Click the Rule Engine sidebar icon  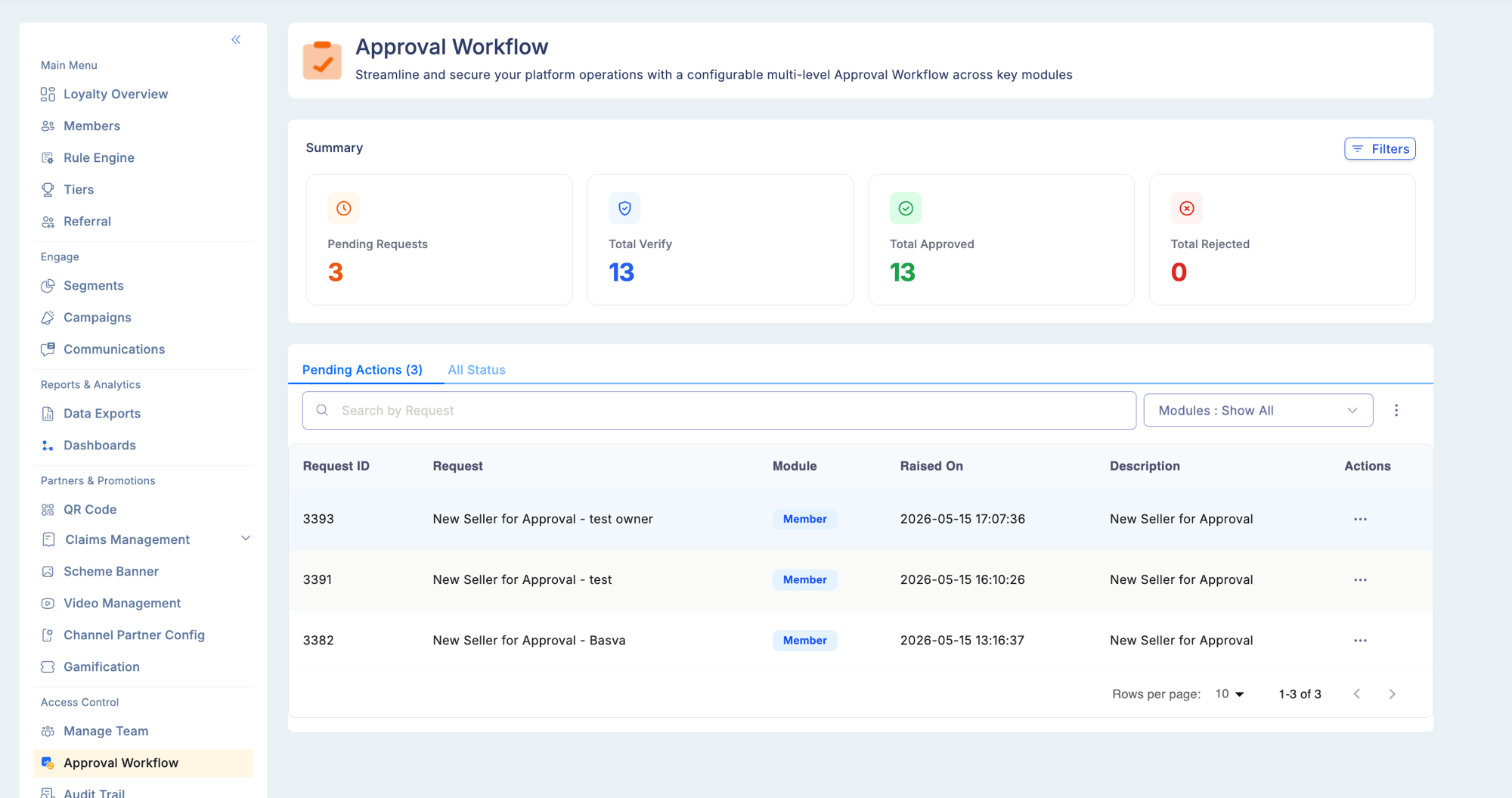click(48, 158)
